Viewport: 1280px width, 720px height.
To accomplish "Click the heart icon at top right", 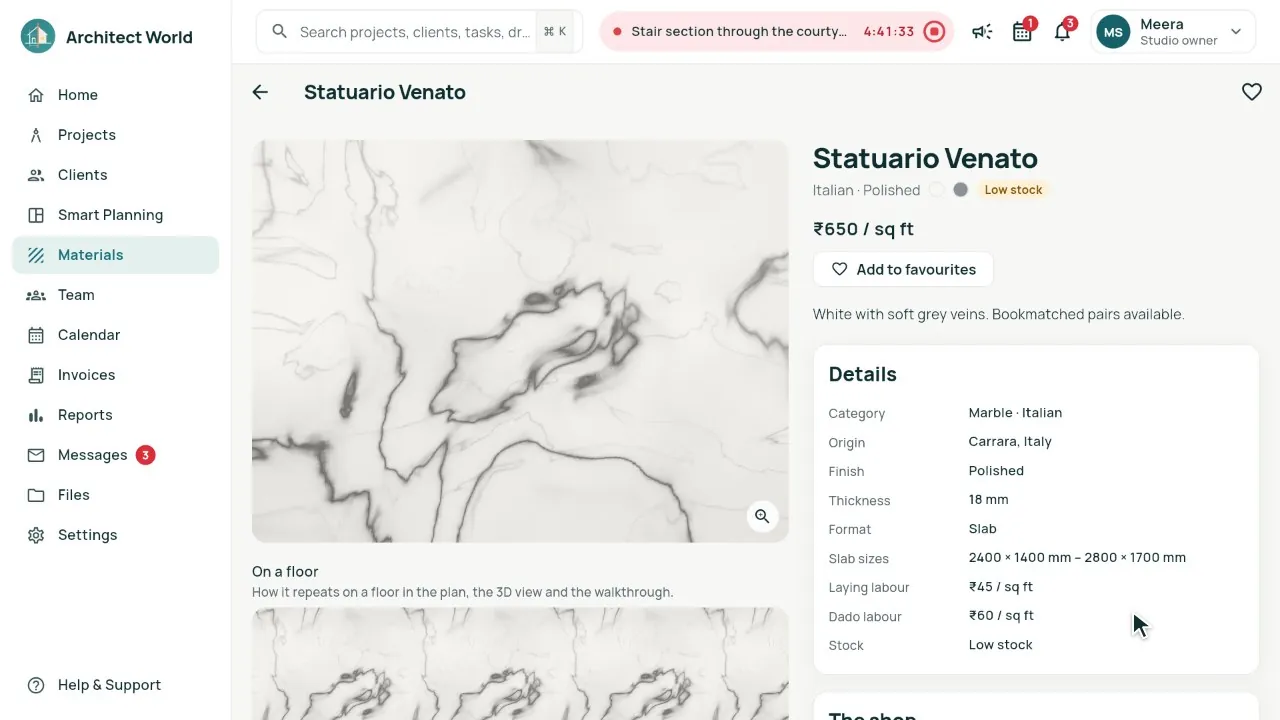I will [1251, 92].
